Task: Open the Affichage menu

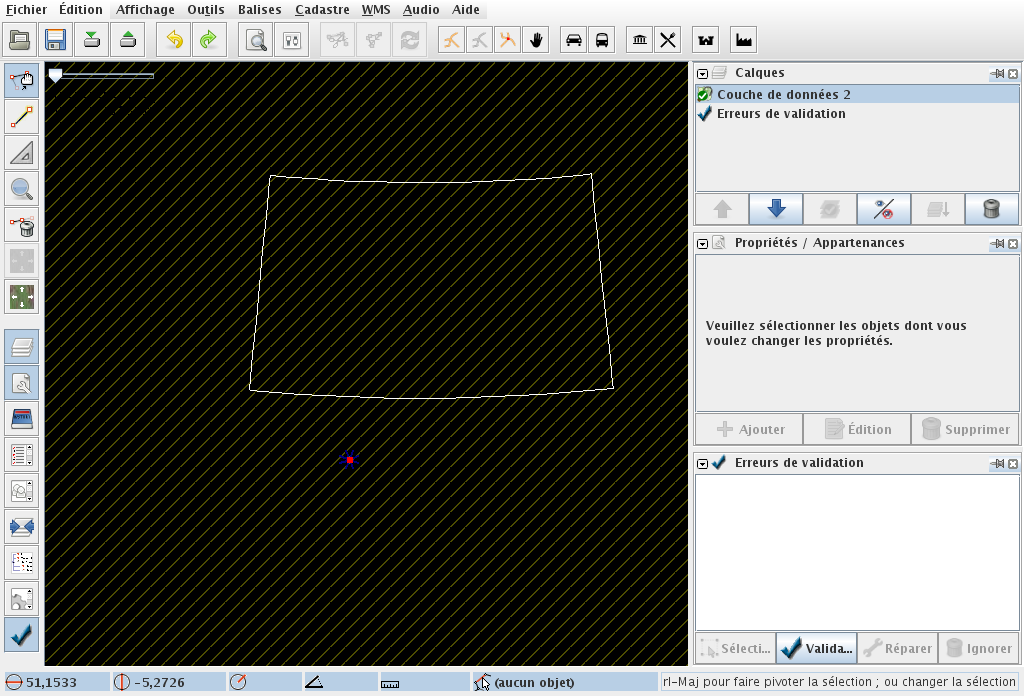Action: point(145,10)
